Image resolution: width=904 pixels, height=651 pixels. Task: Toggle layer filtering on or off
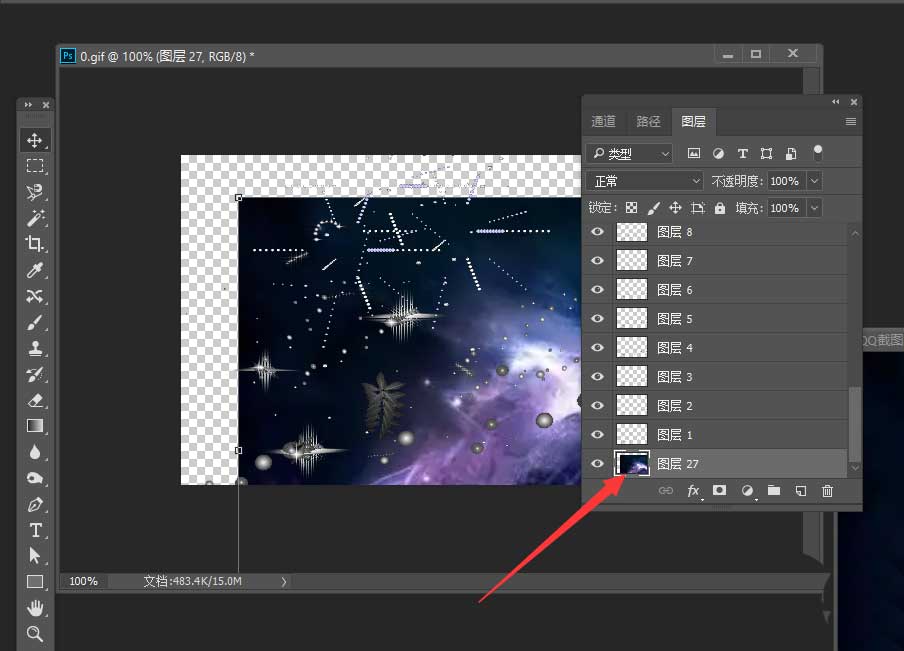coord(818,152)
